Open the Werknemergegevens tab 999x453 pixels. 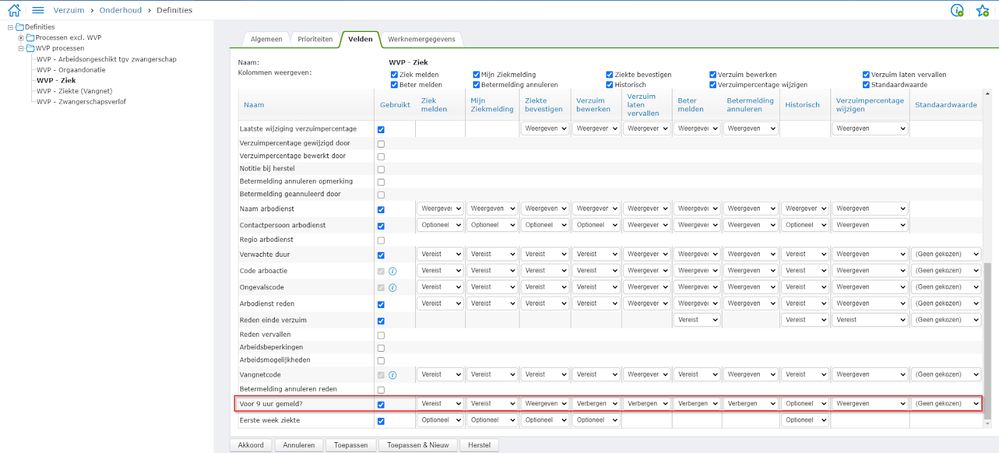click(421, 39)
